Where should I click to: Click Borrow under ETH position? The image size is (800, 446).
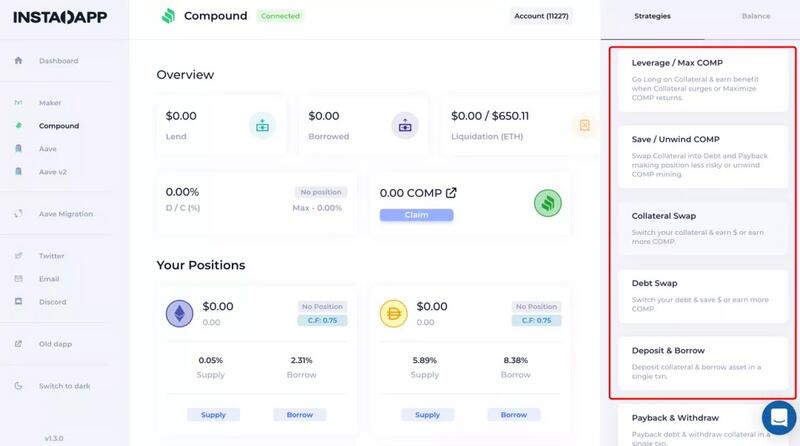299,415
